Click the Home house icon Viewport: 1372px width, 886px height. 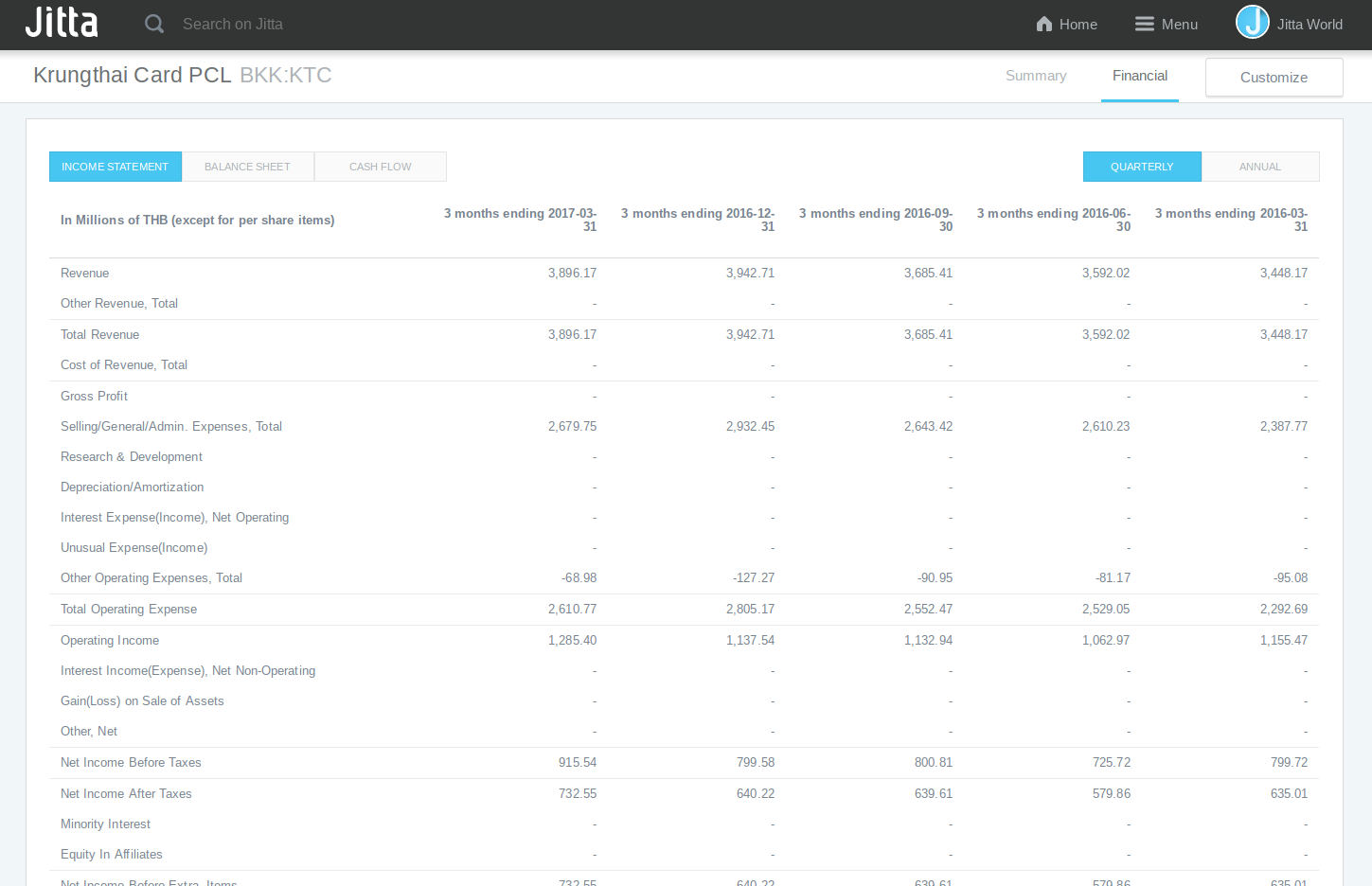point(1044,24)
